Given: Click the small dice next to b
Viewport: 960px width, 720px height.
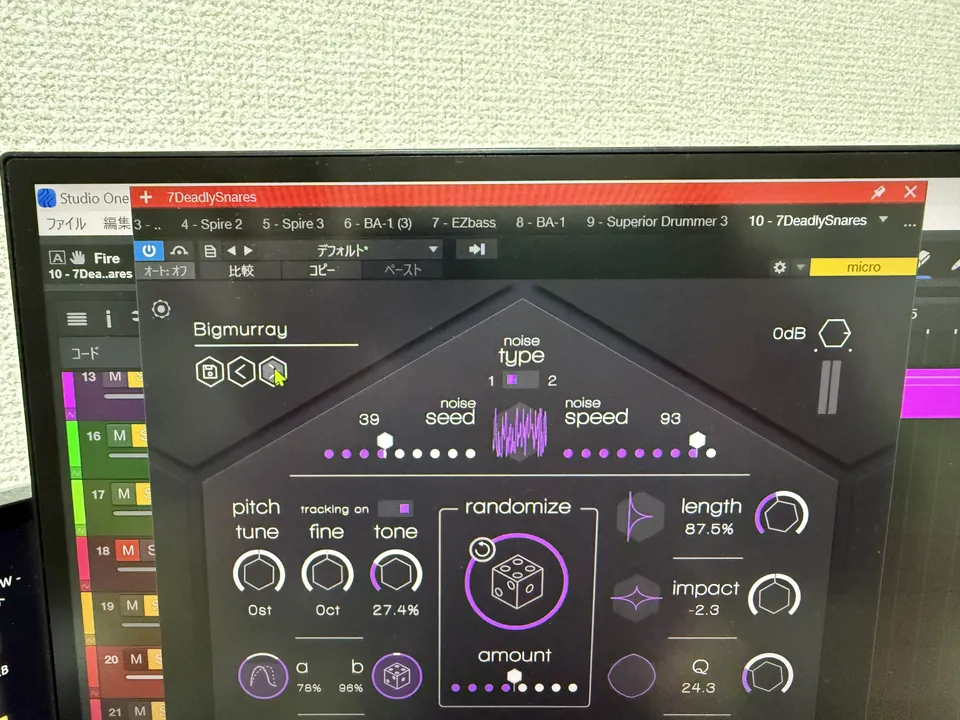Looking at the screenshot, I should pyautogui.click(x=396, y=677).
